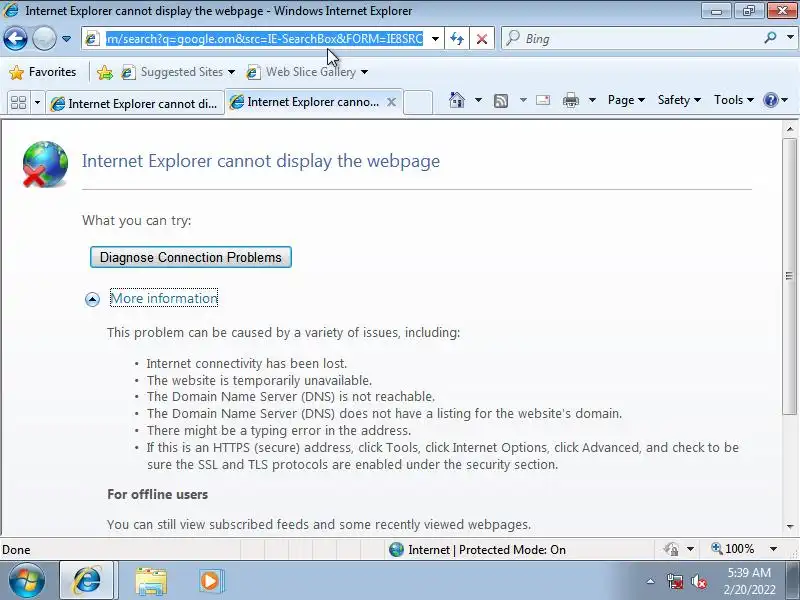Click the Internet zone globe in status bar

(x=396, y=549)
